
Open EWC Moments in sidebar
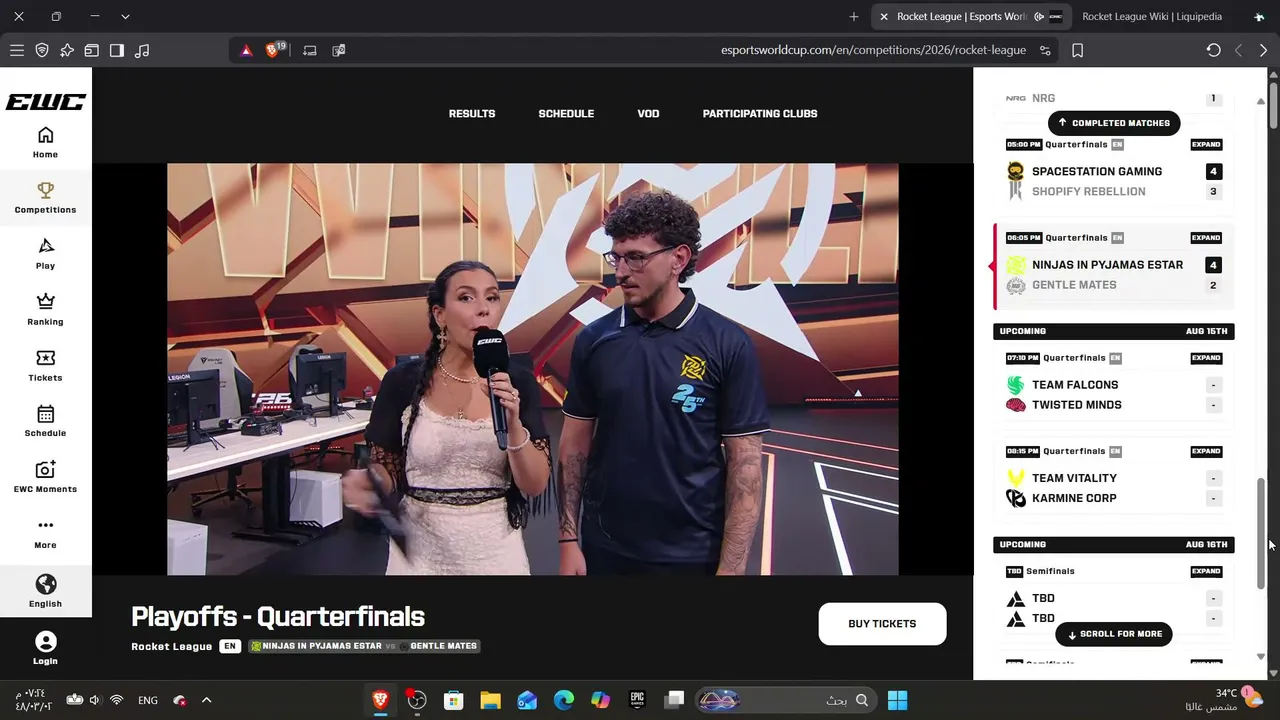(45, 477)
